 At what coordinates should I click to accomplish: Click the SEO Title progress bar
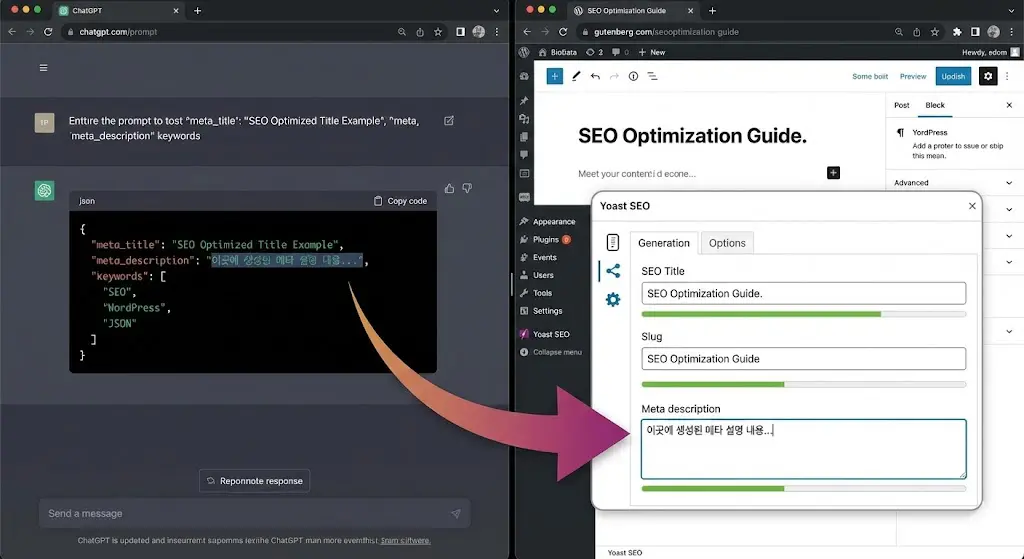[803, 314]
